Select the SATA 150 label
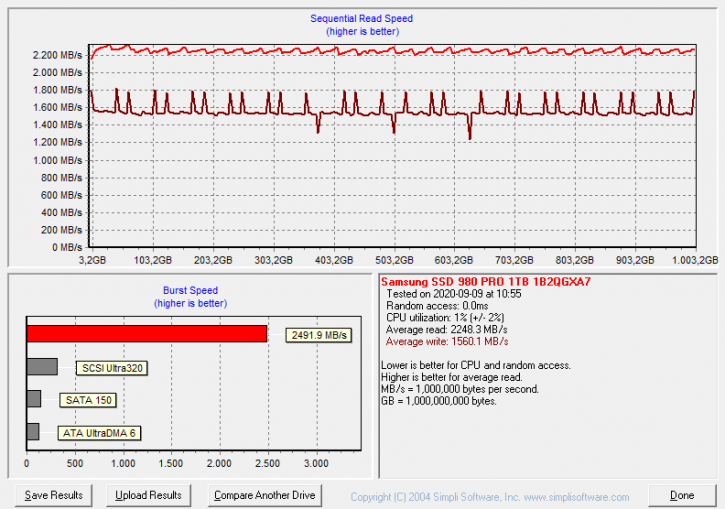 (x=88, y=400)
